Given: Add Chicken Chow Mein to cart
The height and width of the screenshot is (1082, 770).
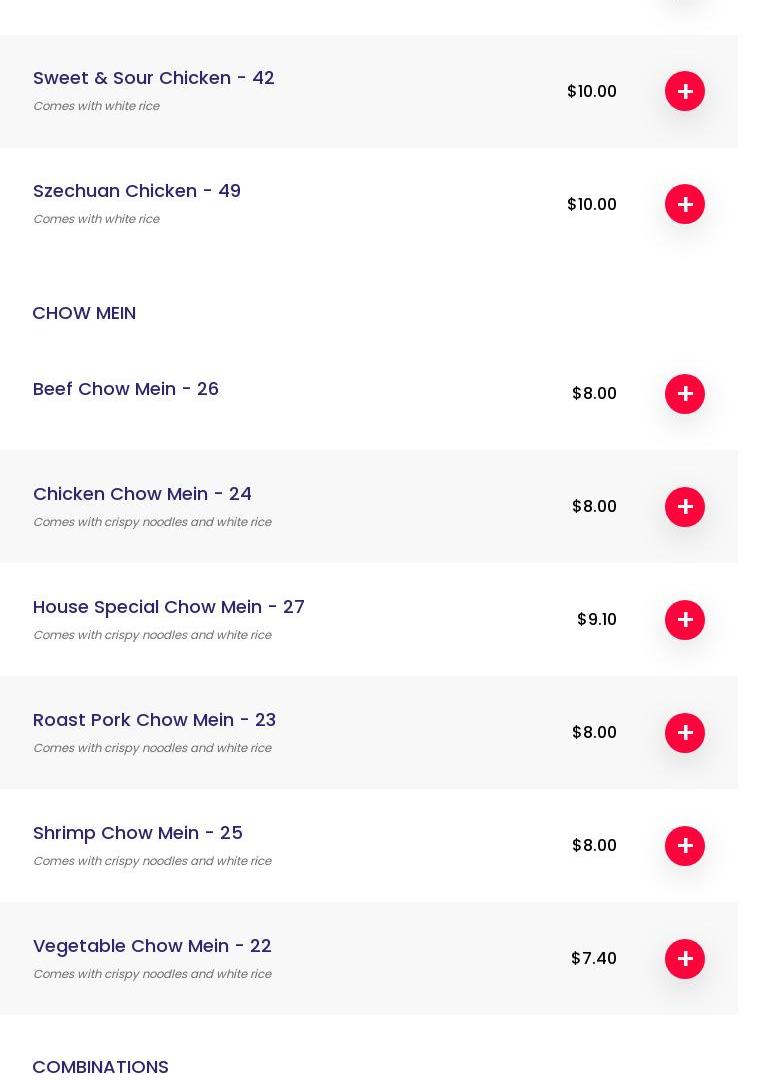Looking at the screenshot, I should [x=684, y=507].
